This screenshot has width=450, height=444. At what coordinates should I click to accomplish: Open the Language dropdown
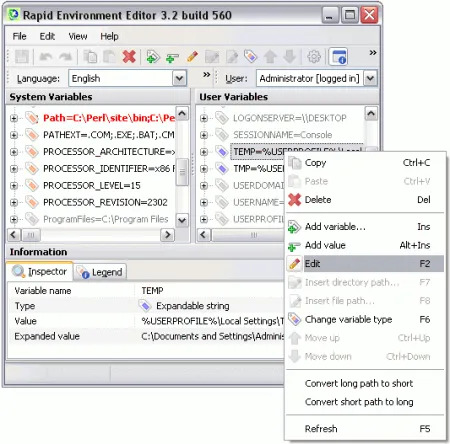179,78
